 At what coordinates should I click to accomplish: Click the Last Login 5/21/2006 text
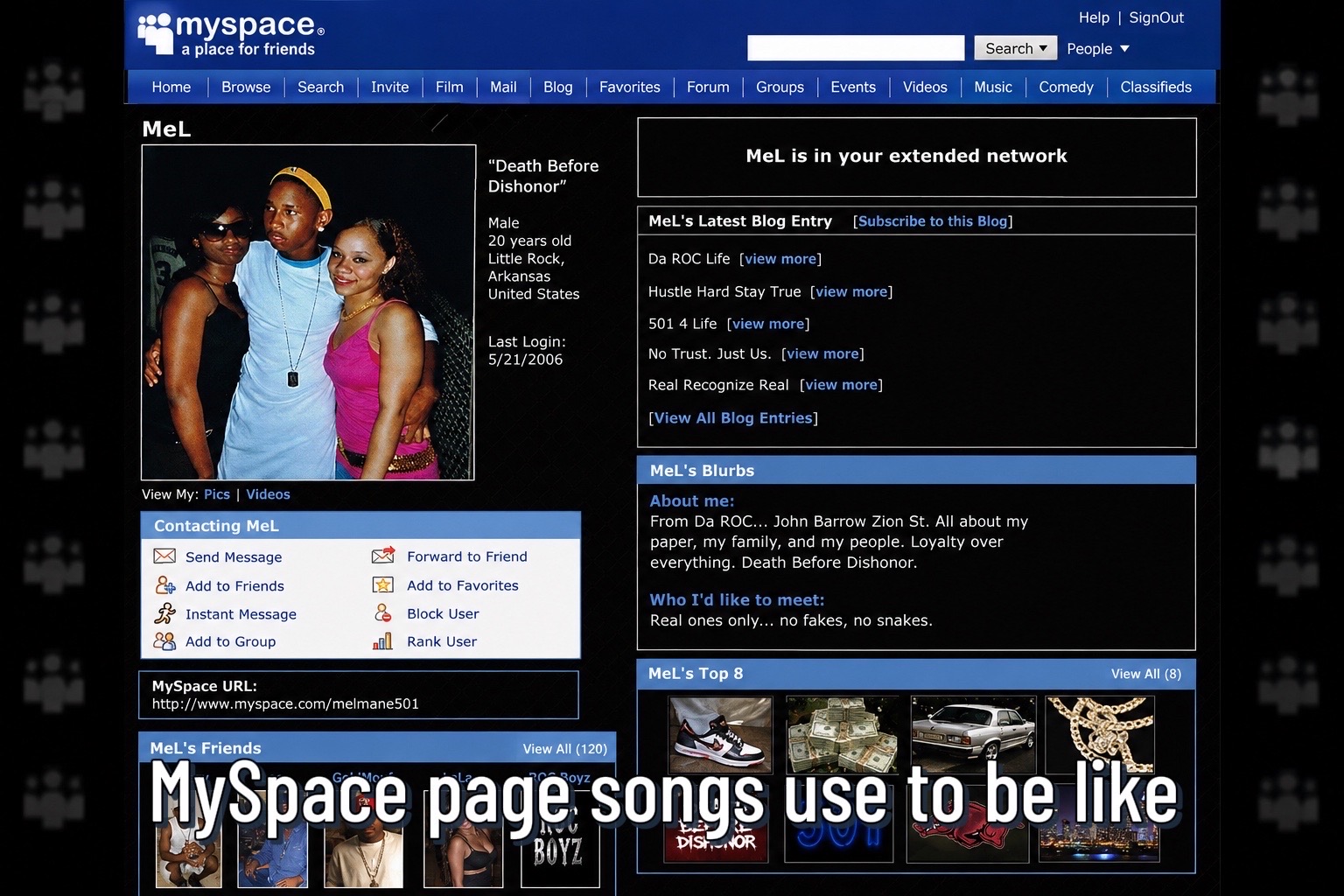[x=527, y=351]
